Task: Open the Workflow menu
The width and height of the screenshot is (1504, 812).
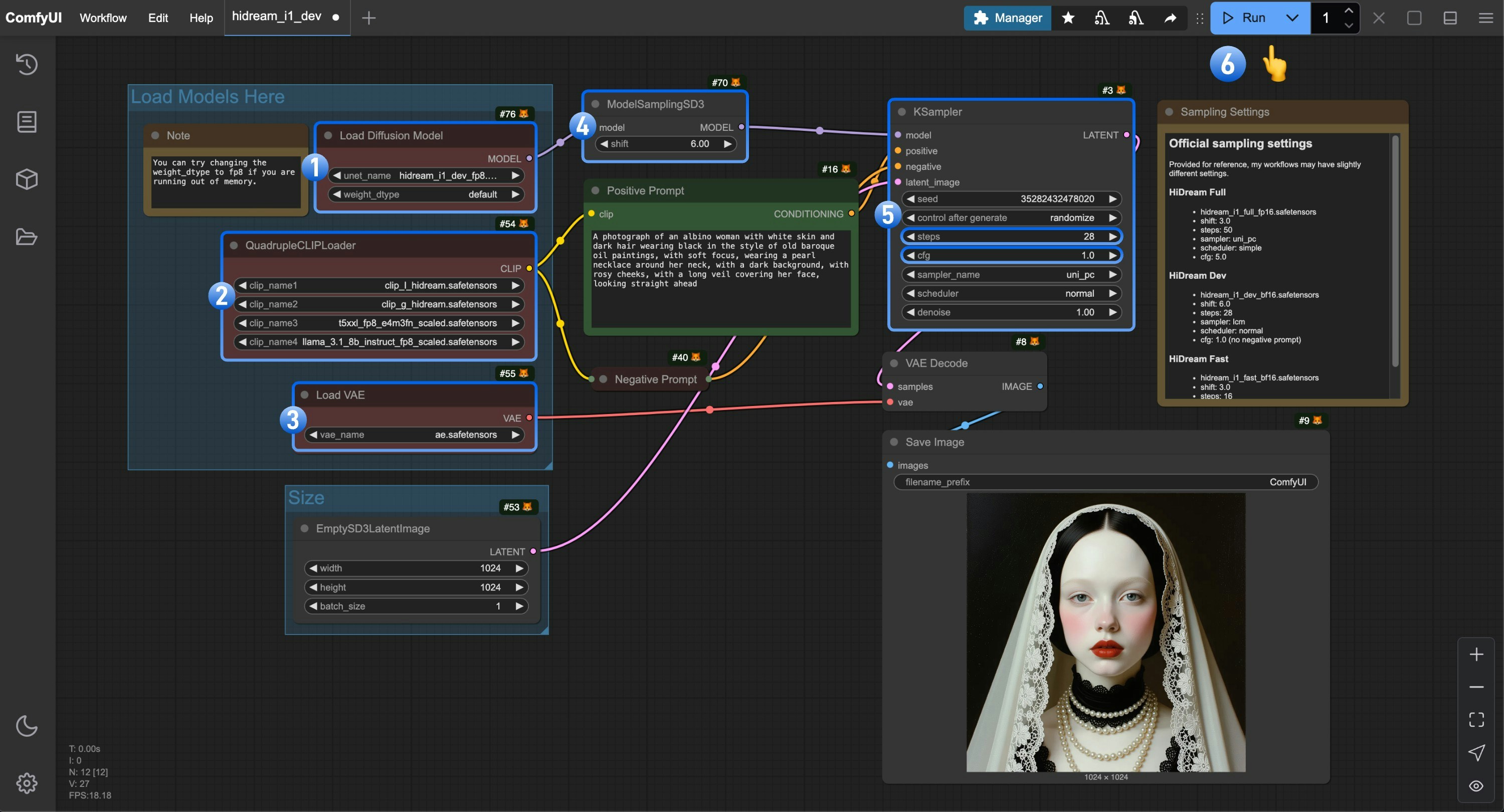Action: tap(103, 18)
